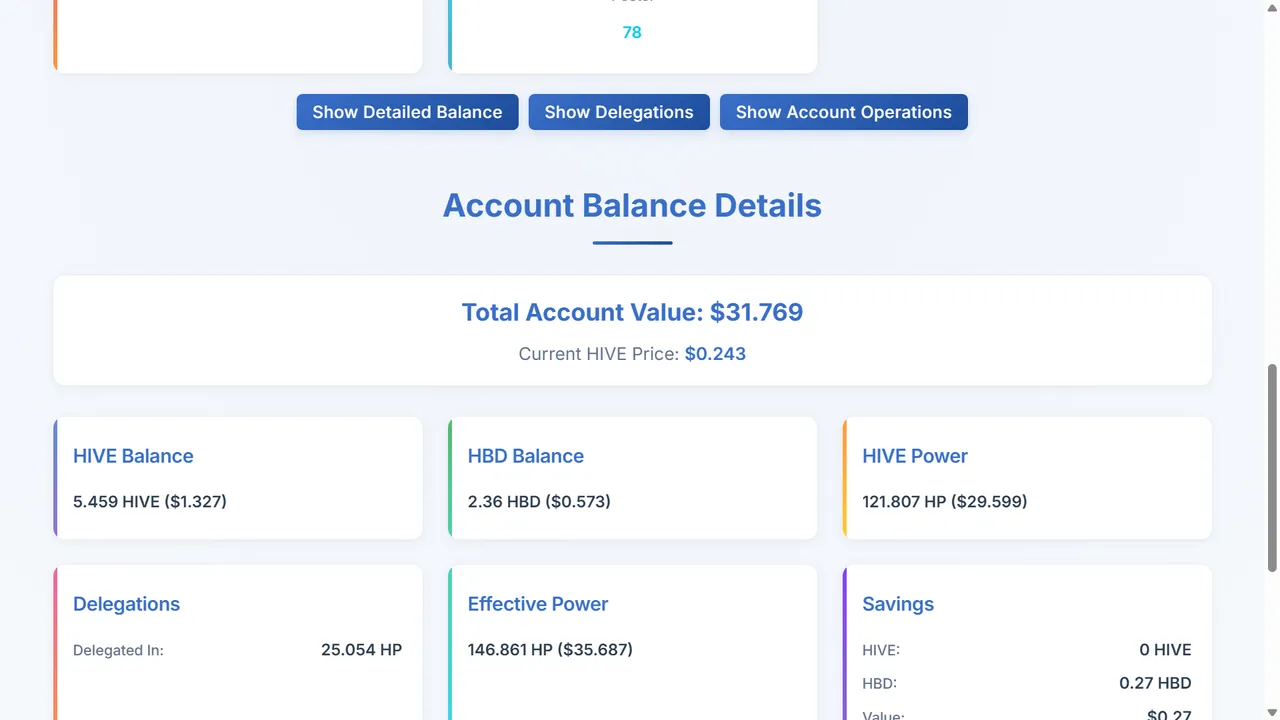Click Total Account Value: $31.769
This screenshot has height=720, width=1280.
tap(632, 312)
